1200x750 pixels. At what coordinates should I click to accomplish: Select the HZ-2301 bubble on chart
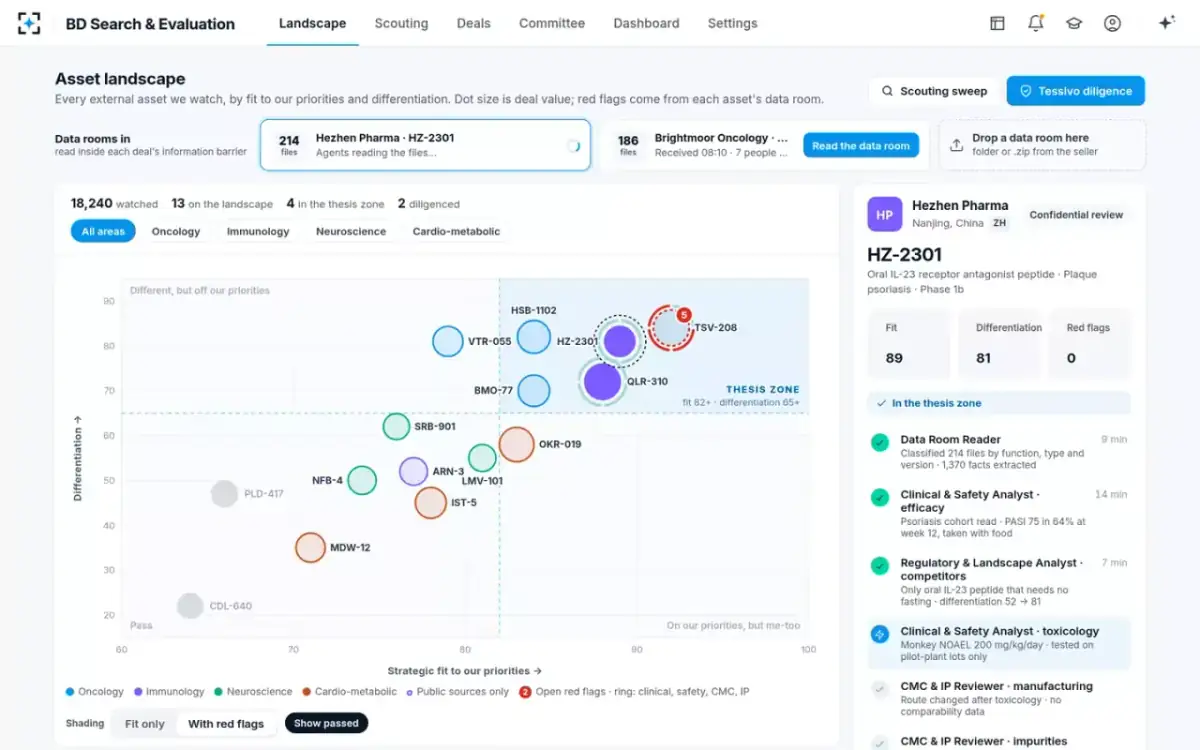coord(620,342)
